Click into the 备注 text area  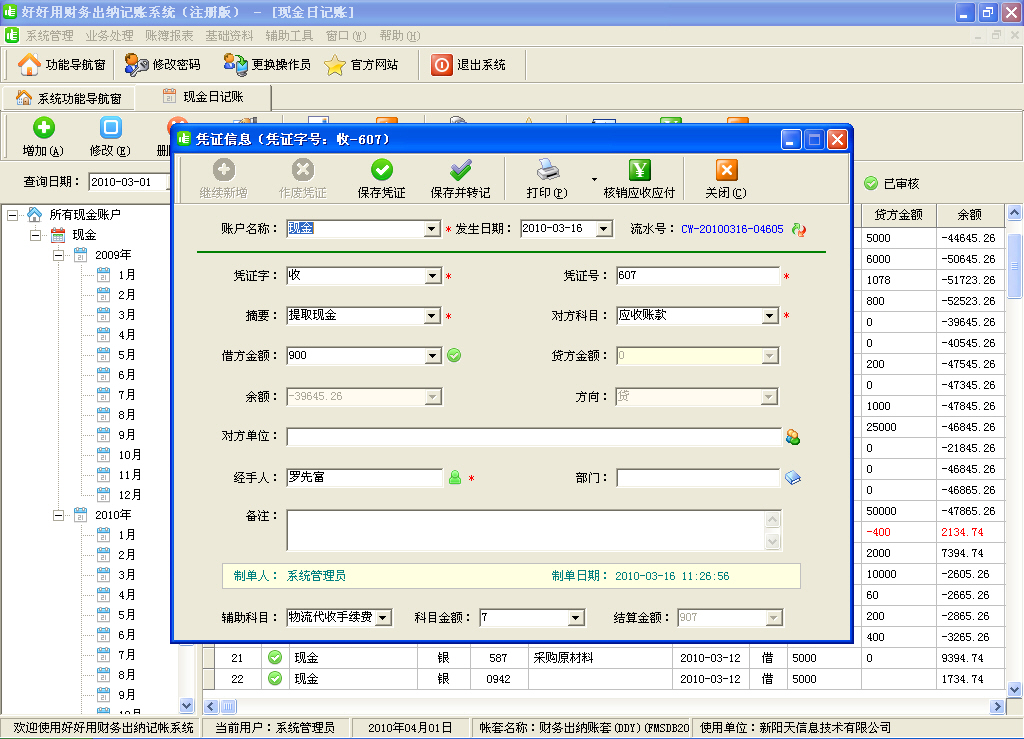tap(525, 530)
